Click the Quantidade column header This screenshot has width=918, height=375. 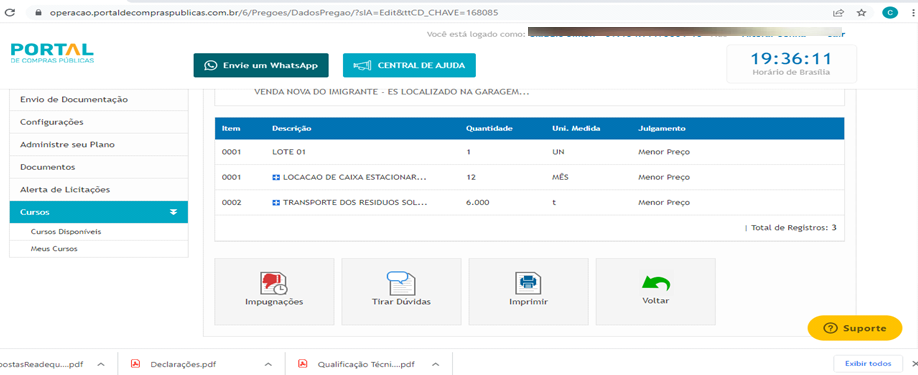(x=489, y=128)
